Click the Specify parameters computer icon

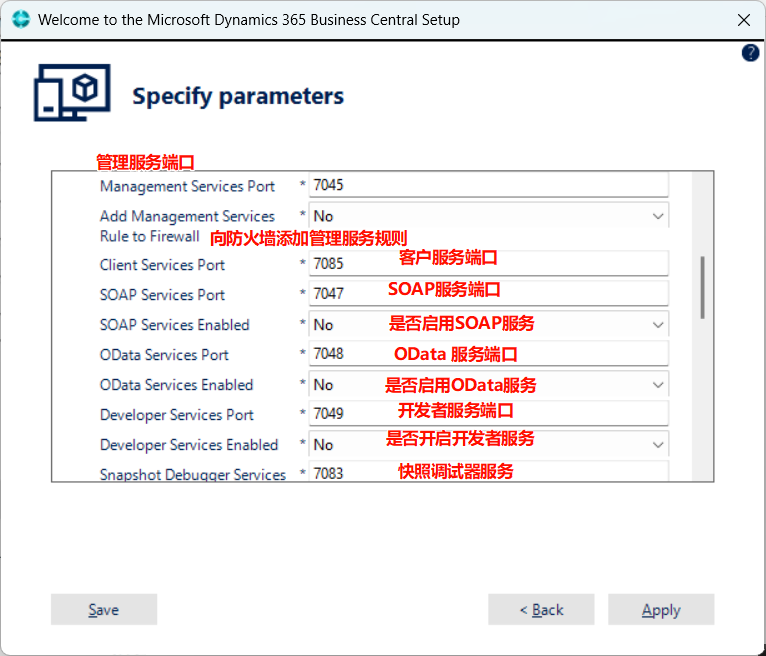coord(72,92)
